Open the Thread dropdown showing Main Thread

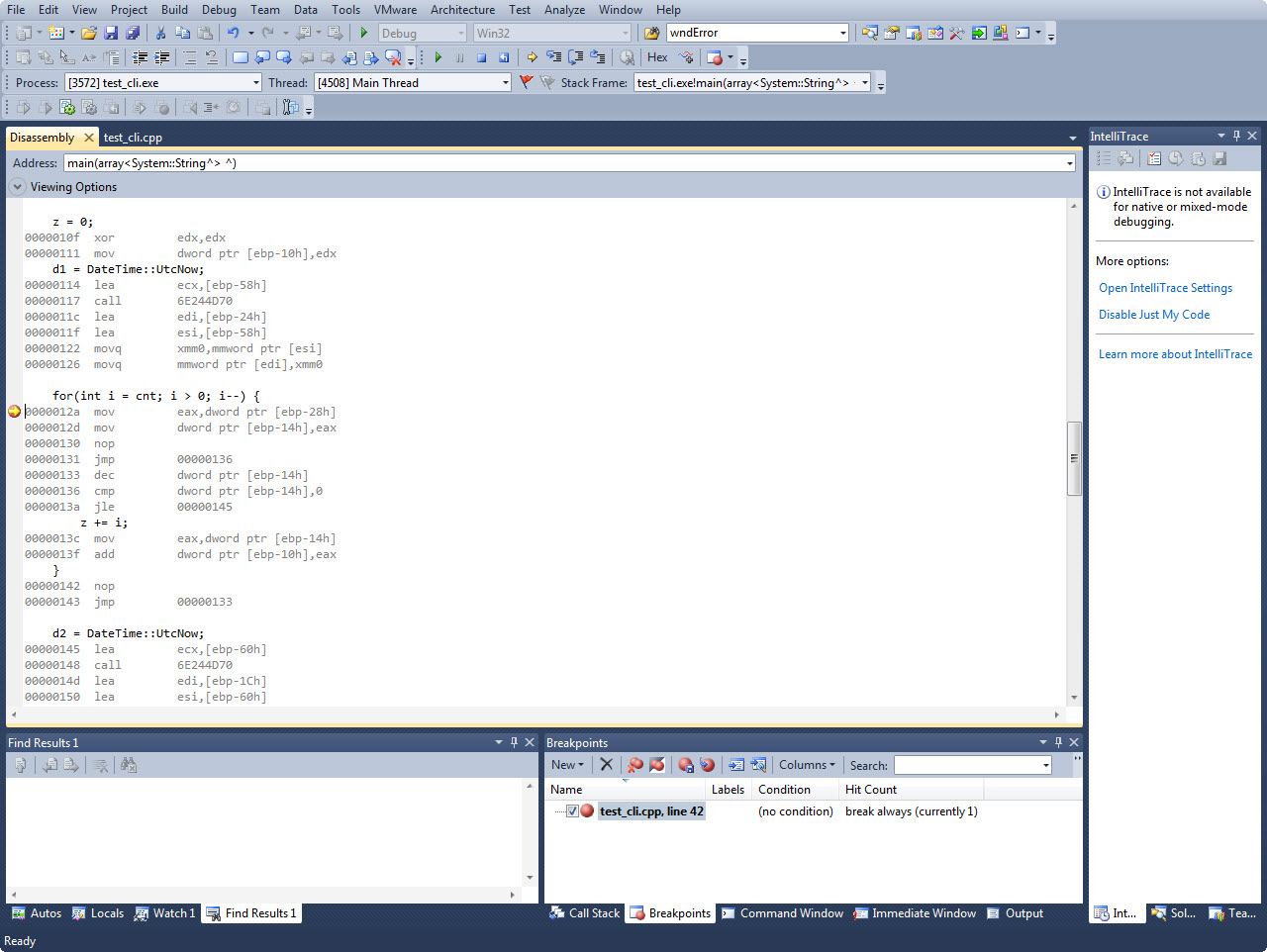click(x=506, y=83)
